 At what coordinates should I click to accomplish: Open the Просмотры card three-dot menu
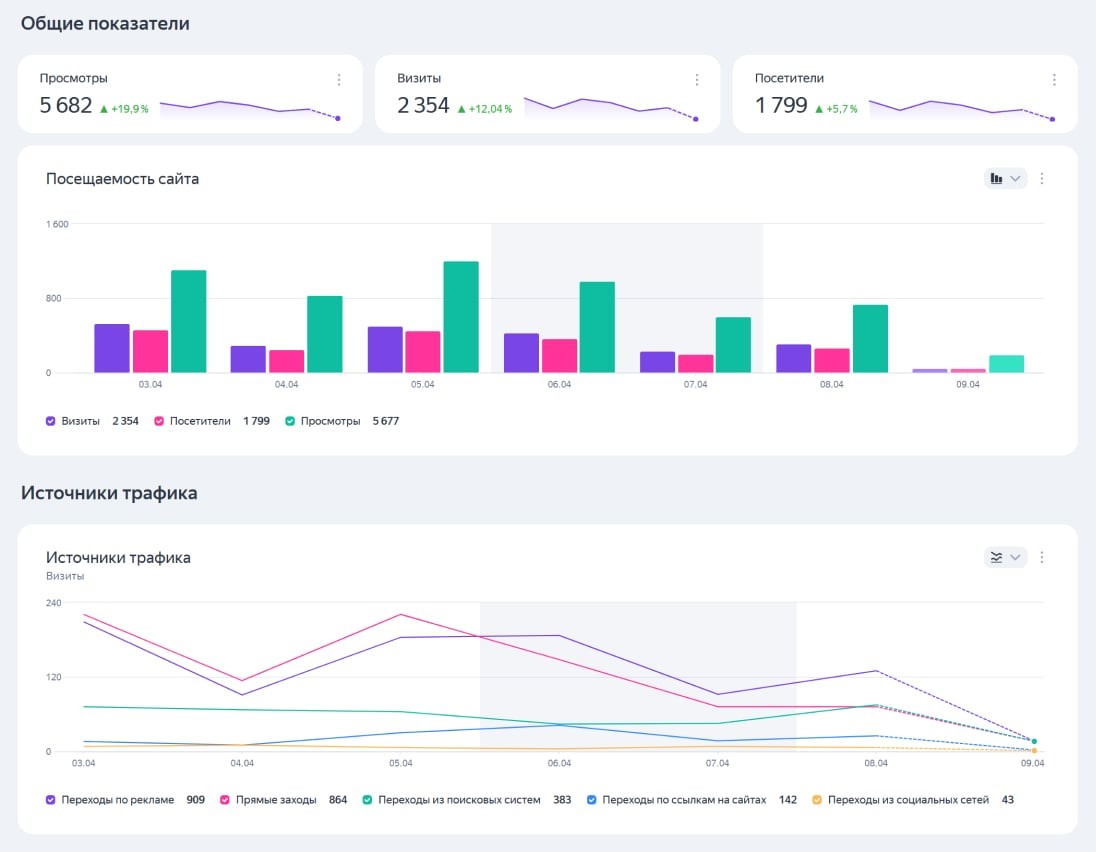pos(339,80)
